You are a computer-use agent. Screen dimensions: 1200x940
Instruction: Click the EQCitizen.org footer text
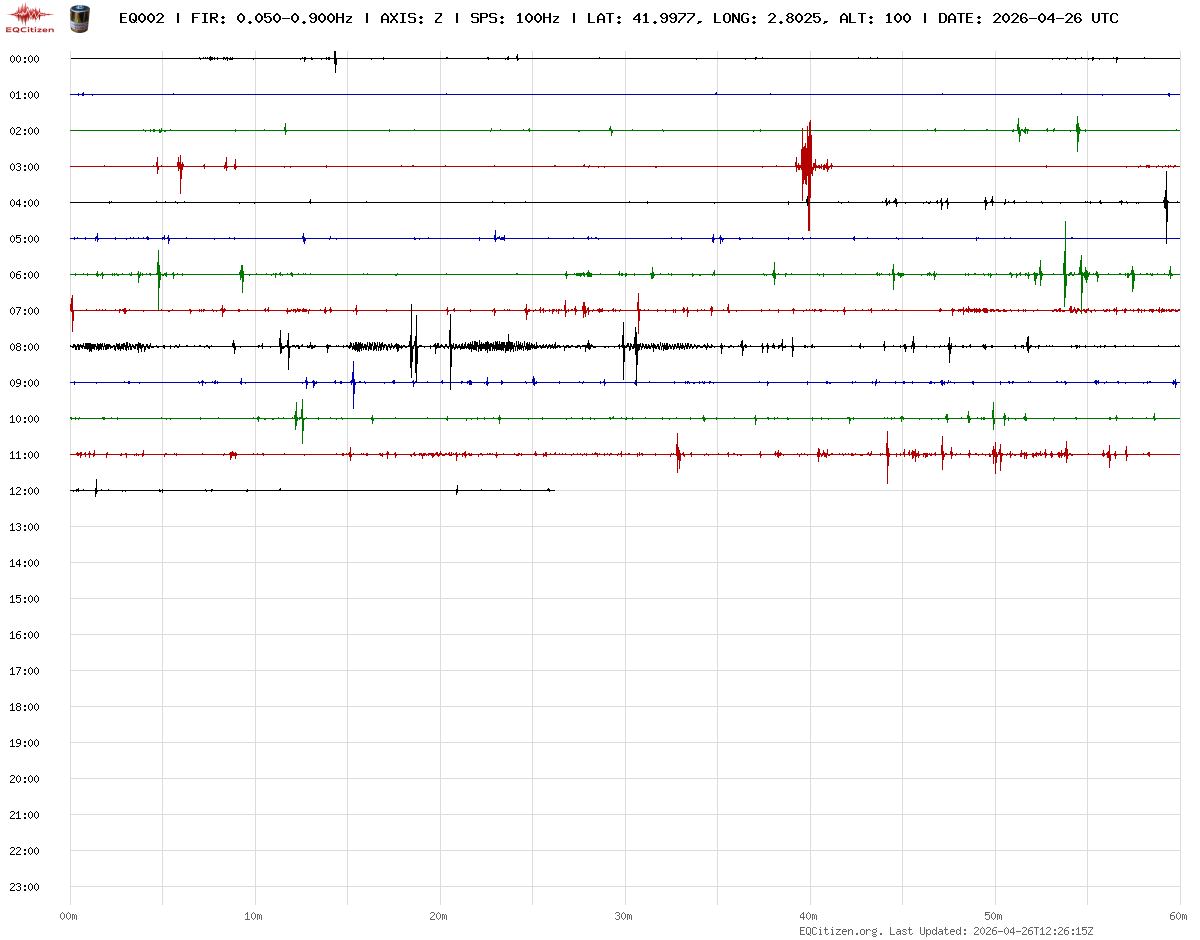(840, 931)
